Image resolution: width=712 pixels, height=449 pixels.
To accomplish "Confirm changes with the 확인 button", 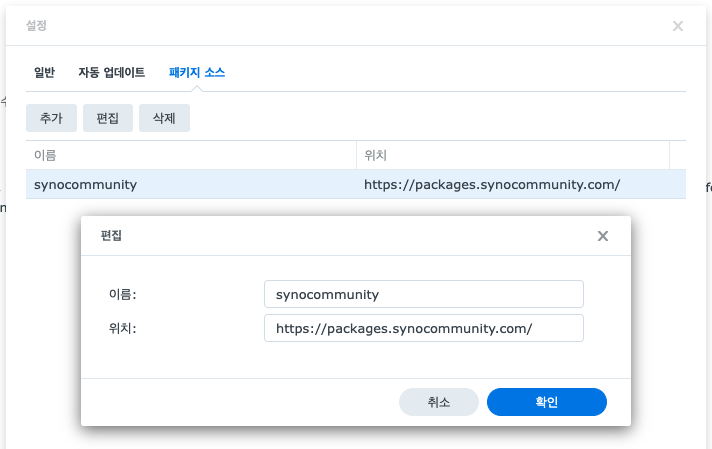I will [x=547, y=402].
